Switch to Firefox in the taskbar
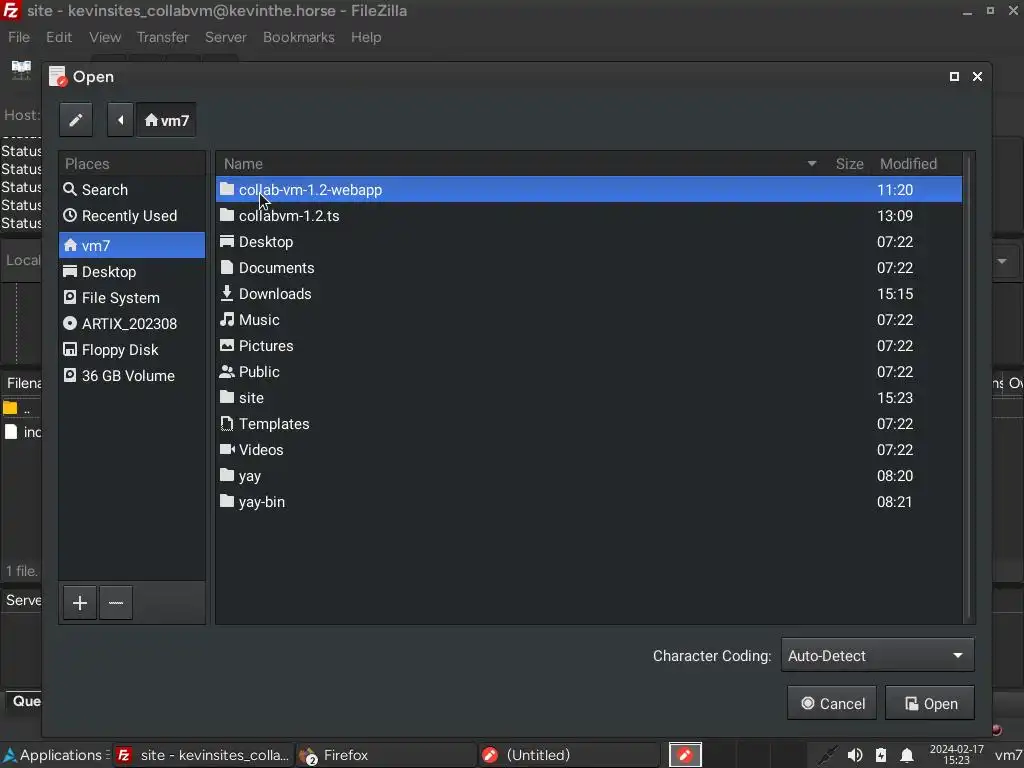 (x=385, y=755)
